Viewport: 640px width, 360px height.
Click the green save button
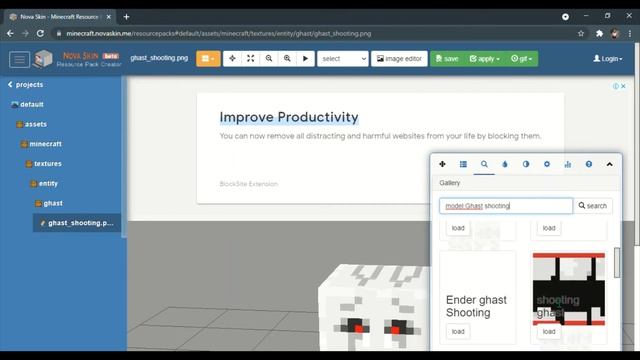447,59
